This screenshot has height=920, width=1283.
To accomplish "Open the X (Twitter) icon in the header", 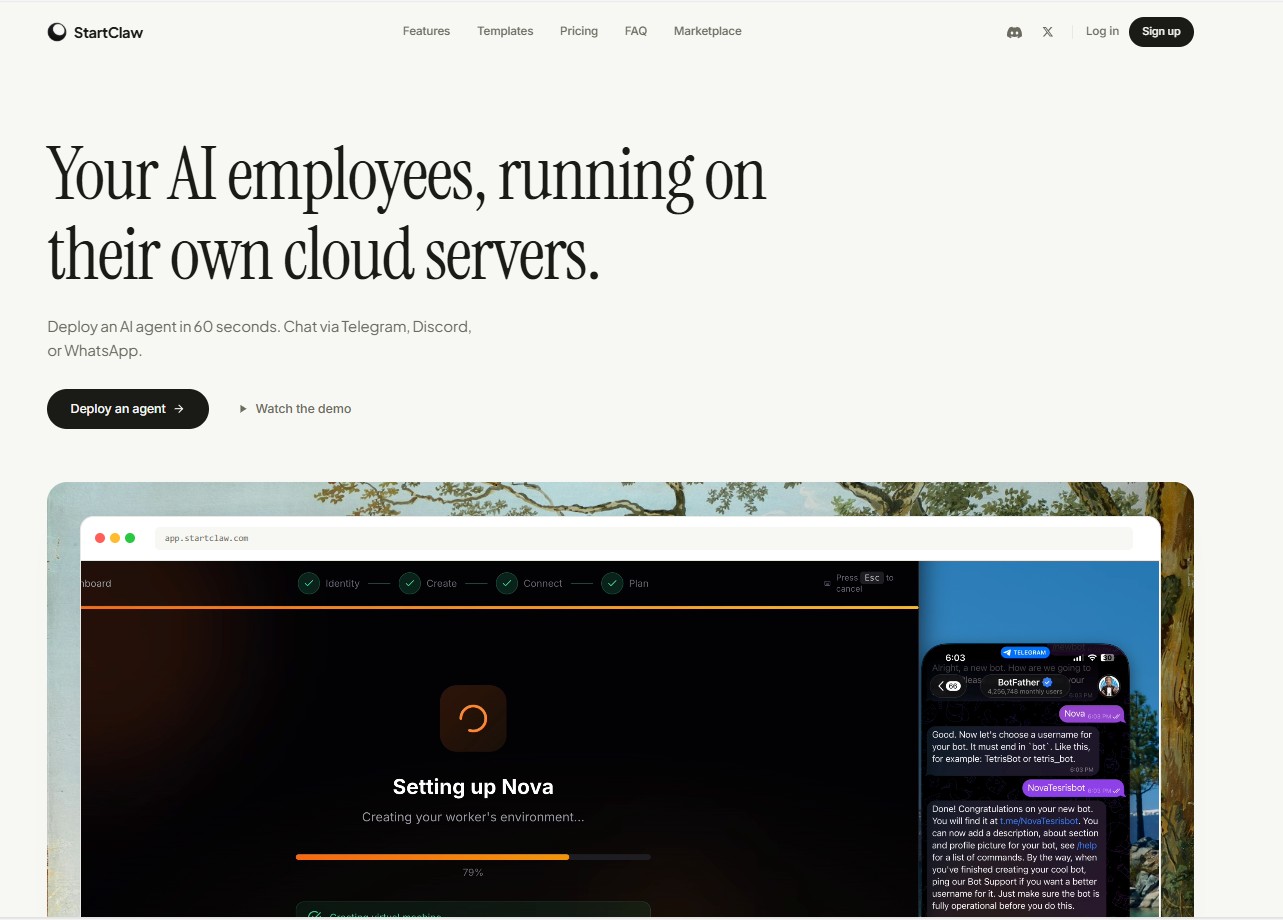I will point(1047,31).
